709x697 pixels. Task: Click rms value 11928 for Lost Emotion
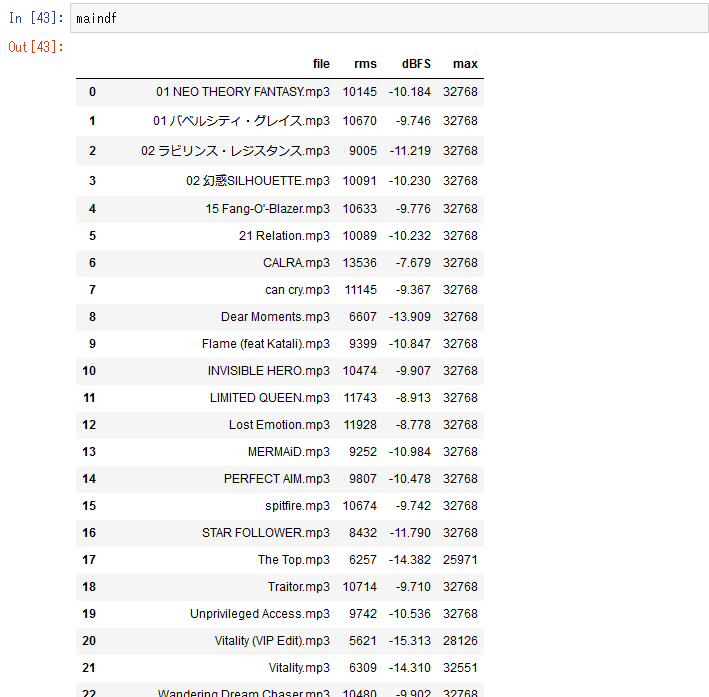360,425
